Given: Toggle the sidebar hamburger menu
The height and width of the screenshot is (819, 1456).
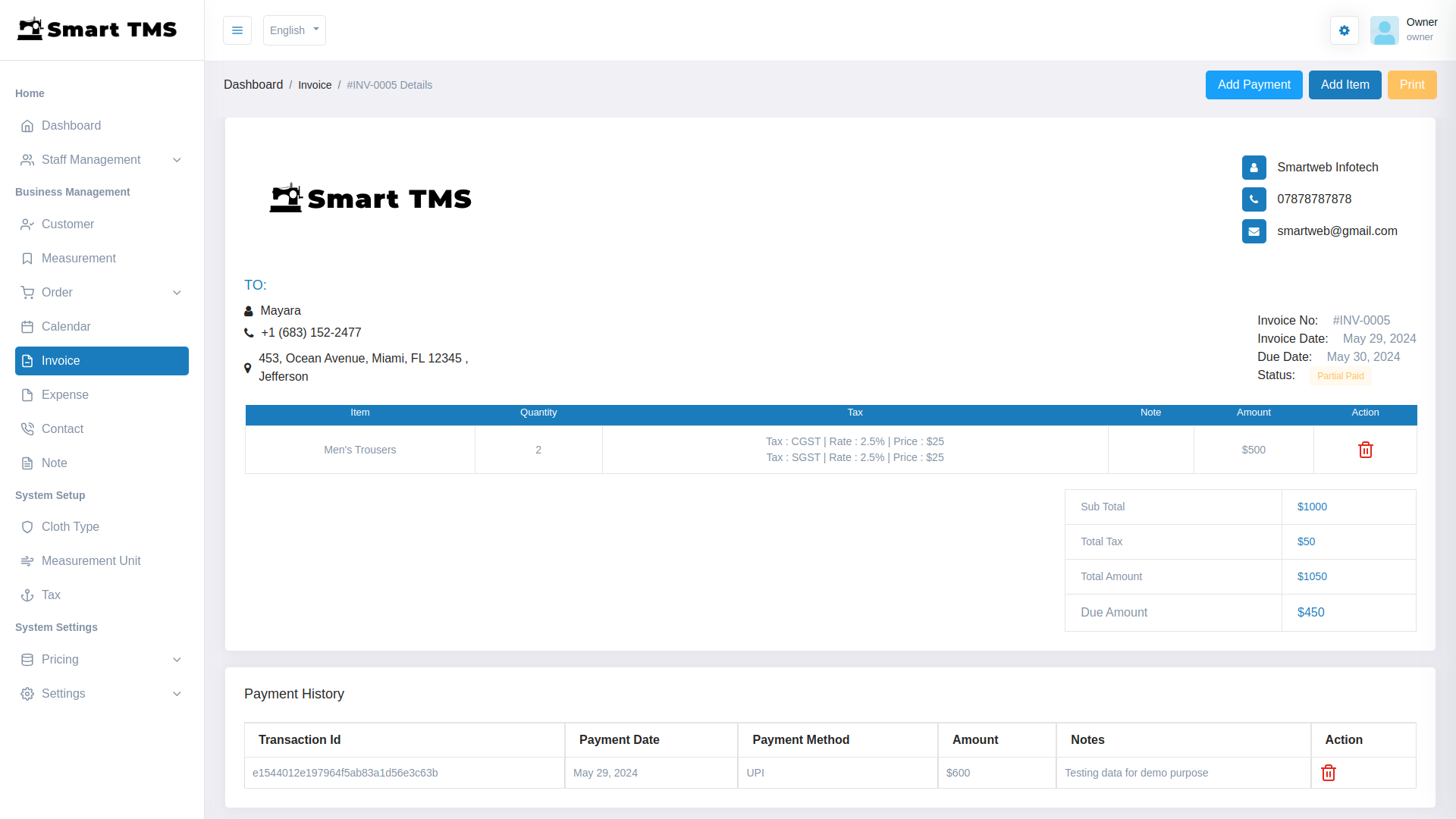Looking at the screenshot, I should [x=237, y=30].
